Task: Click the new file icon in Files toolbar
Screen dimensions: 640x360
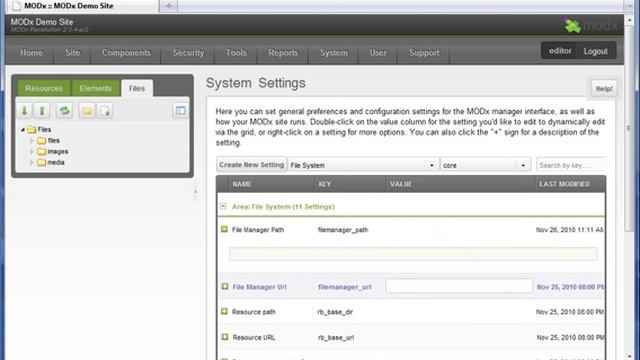Action: [x=105, y=111]
